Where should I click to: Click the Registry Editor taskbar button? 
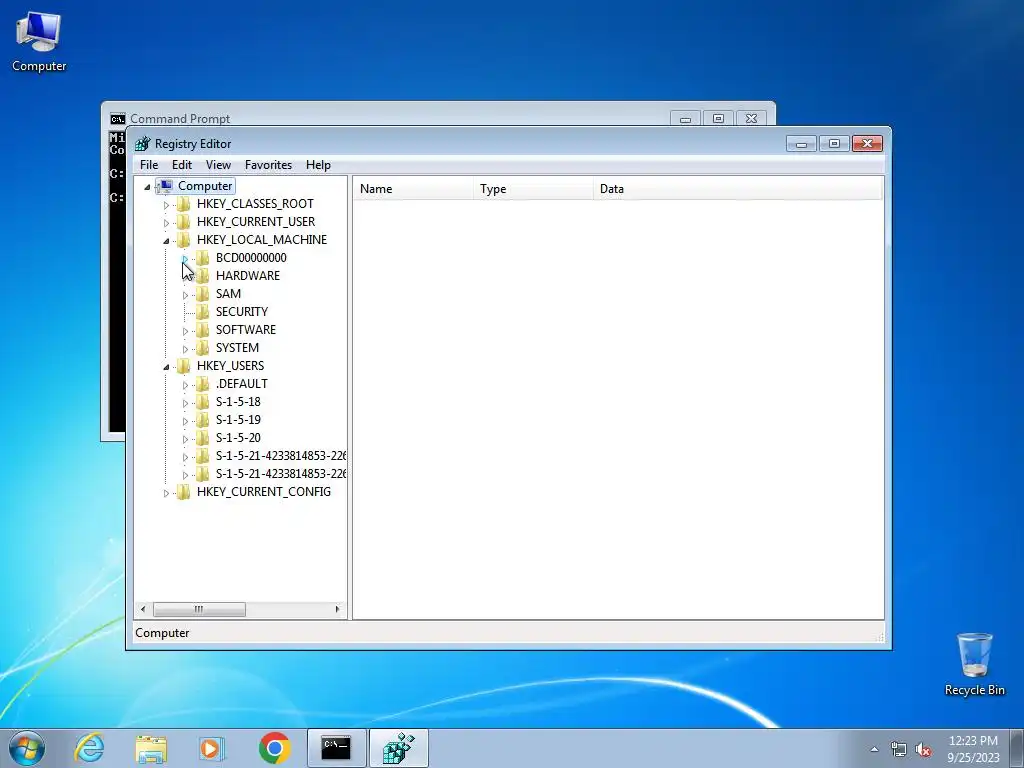tap(398, 748)
